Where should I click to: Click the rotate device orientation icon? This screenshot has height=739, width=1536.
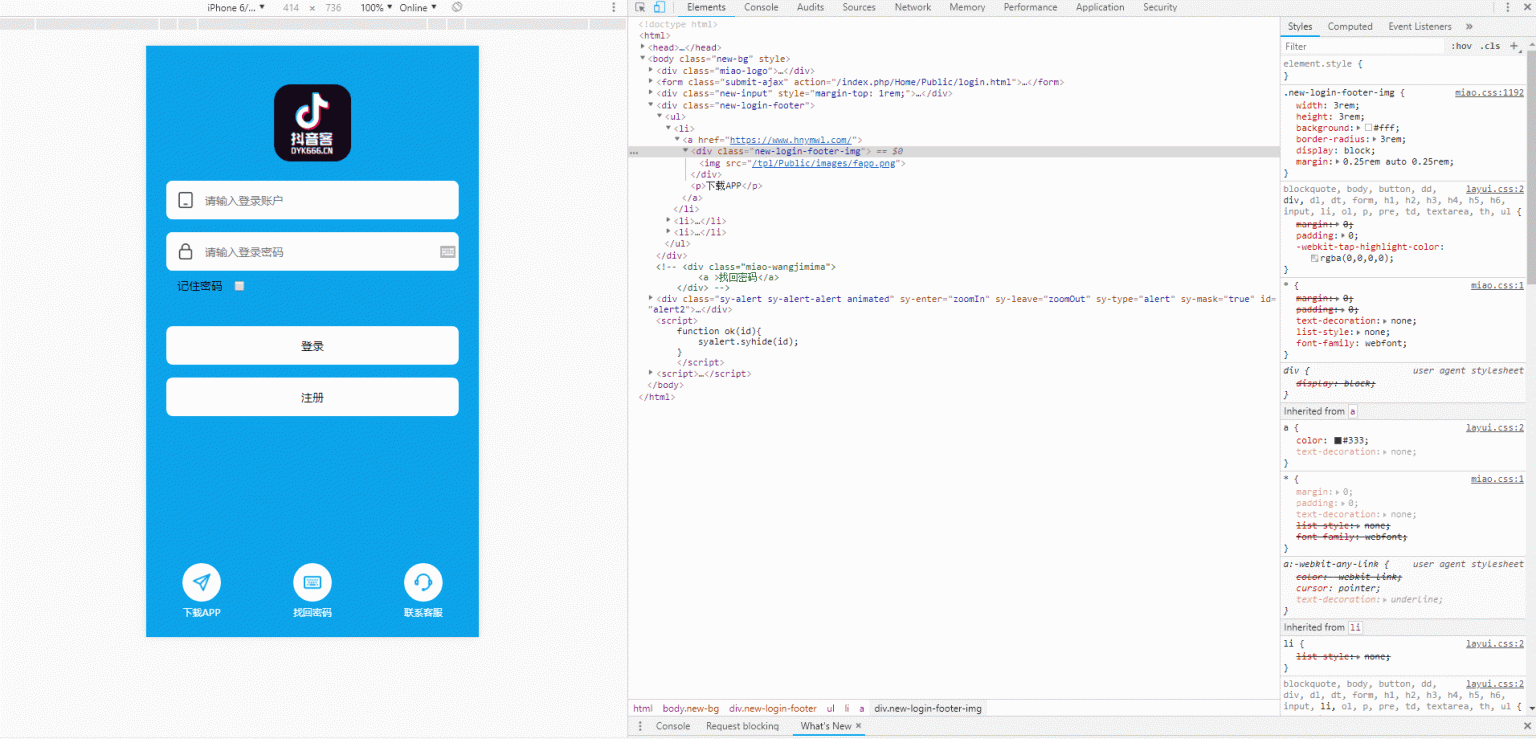point(457,7)
